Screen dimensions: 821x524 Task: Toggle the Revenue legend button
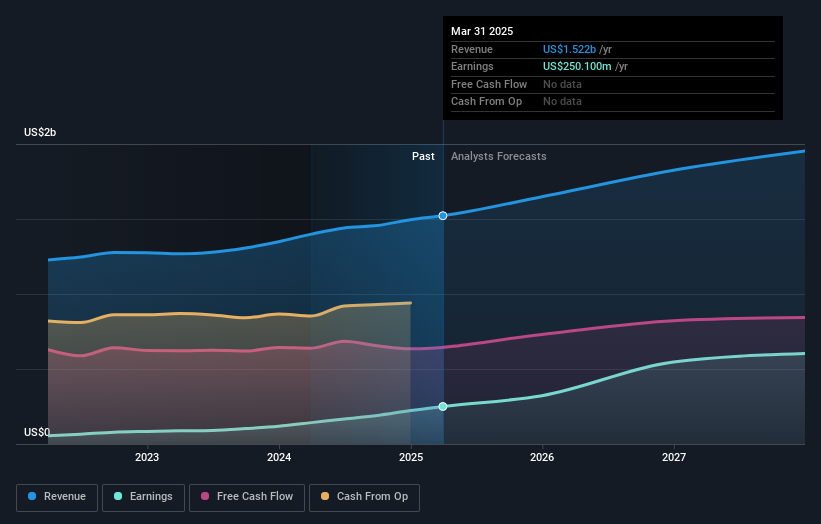click(x=57, y=497)
